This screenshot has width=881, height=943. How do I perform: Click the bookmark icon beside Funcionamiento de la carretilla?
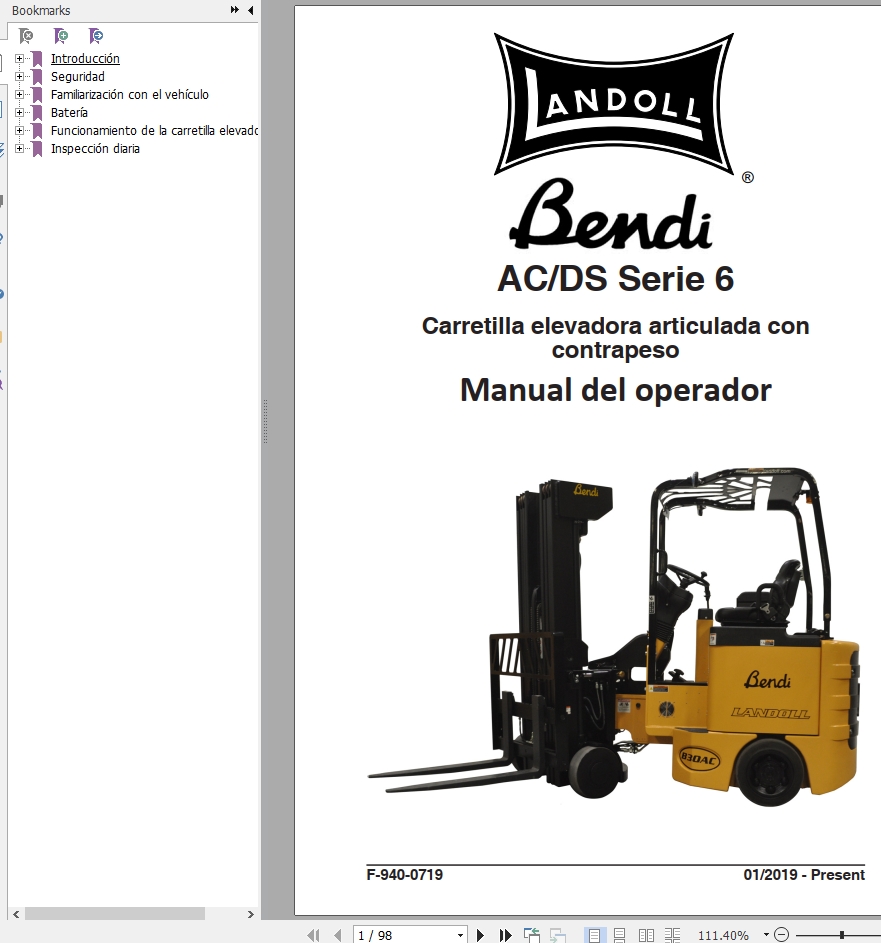[x=37, y=131]
